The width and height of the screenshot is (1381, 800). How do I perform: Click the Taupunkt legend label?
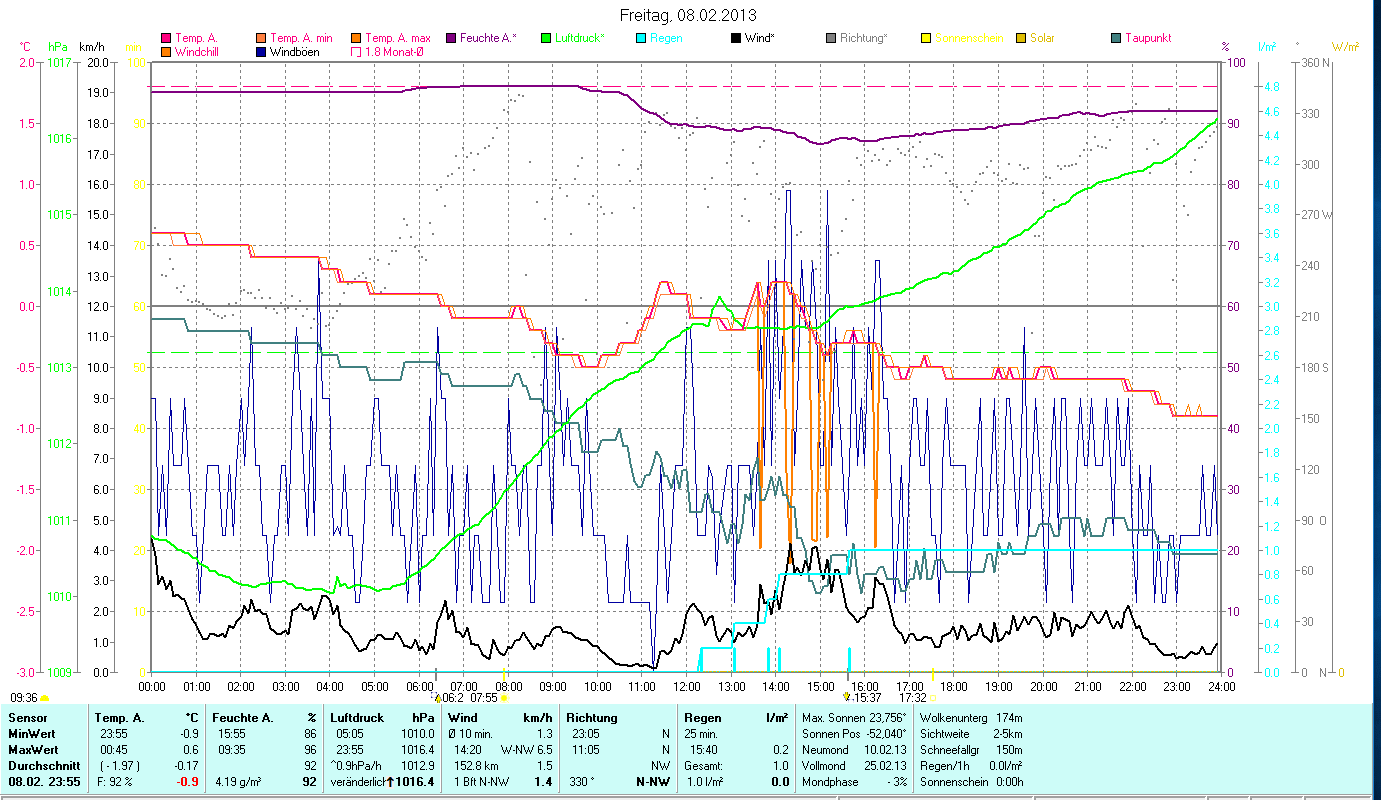coord(1147,39)
